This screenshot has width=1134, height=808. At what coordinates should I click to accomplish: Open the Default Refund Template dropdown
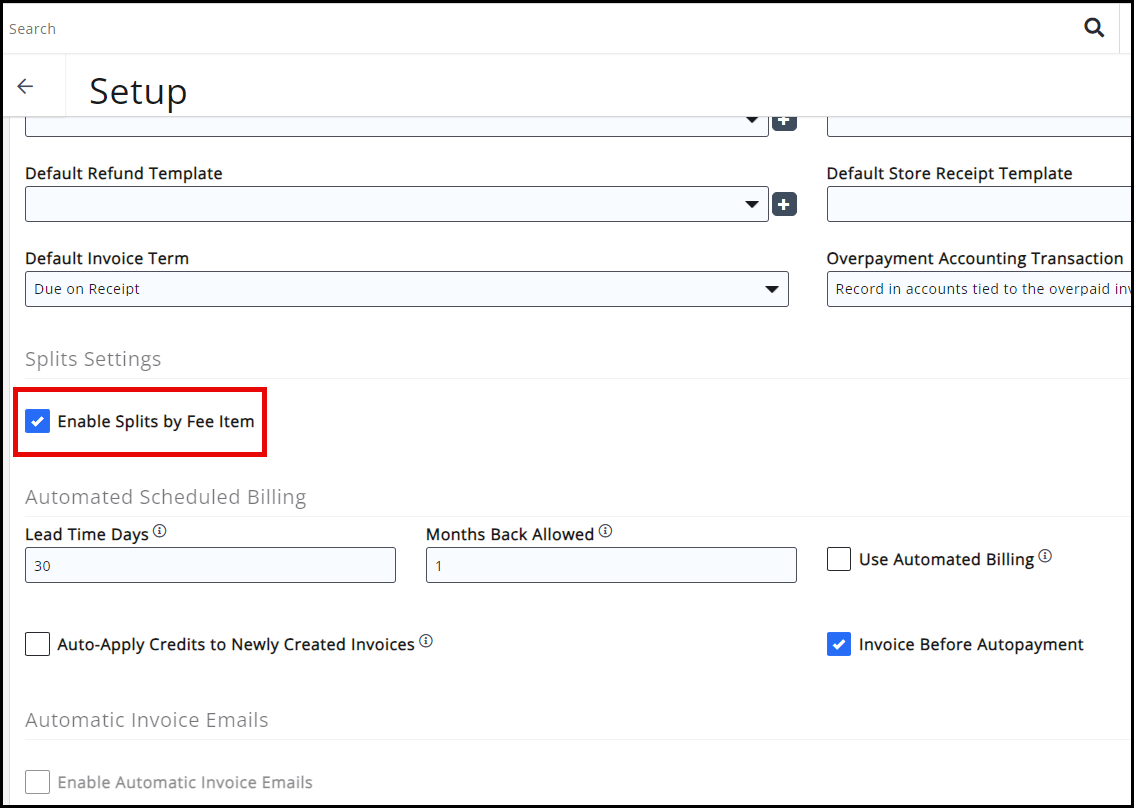tap(396, 204)
